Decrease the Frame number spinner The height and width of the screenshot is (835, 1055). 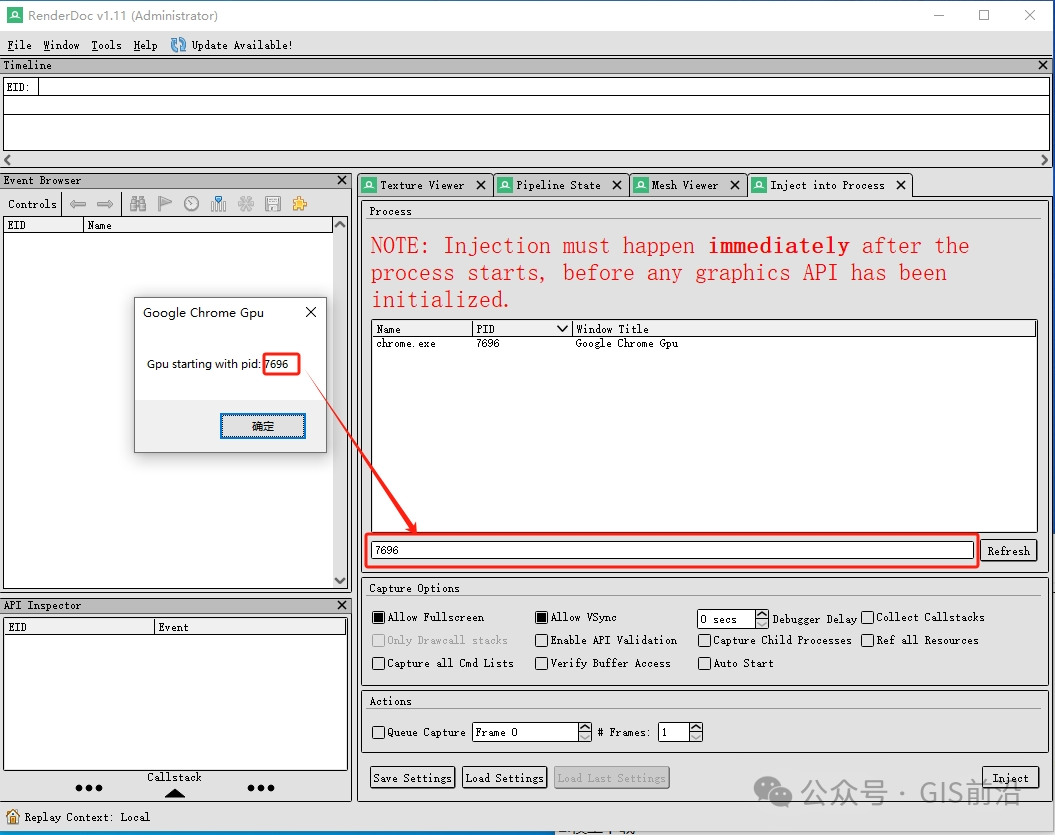[x=585, y=737]
